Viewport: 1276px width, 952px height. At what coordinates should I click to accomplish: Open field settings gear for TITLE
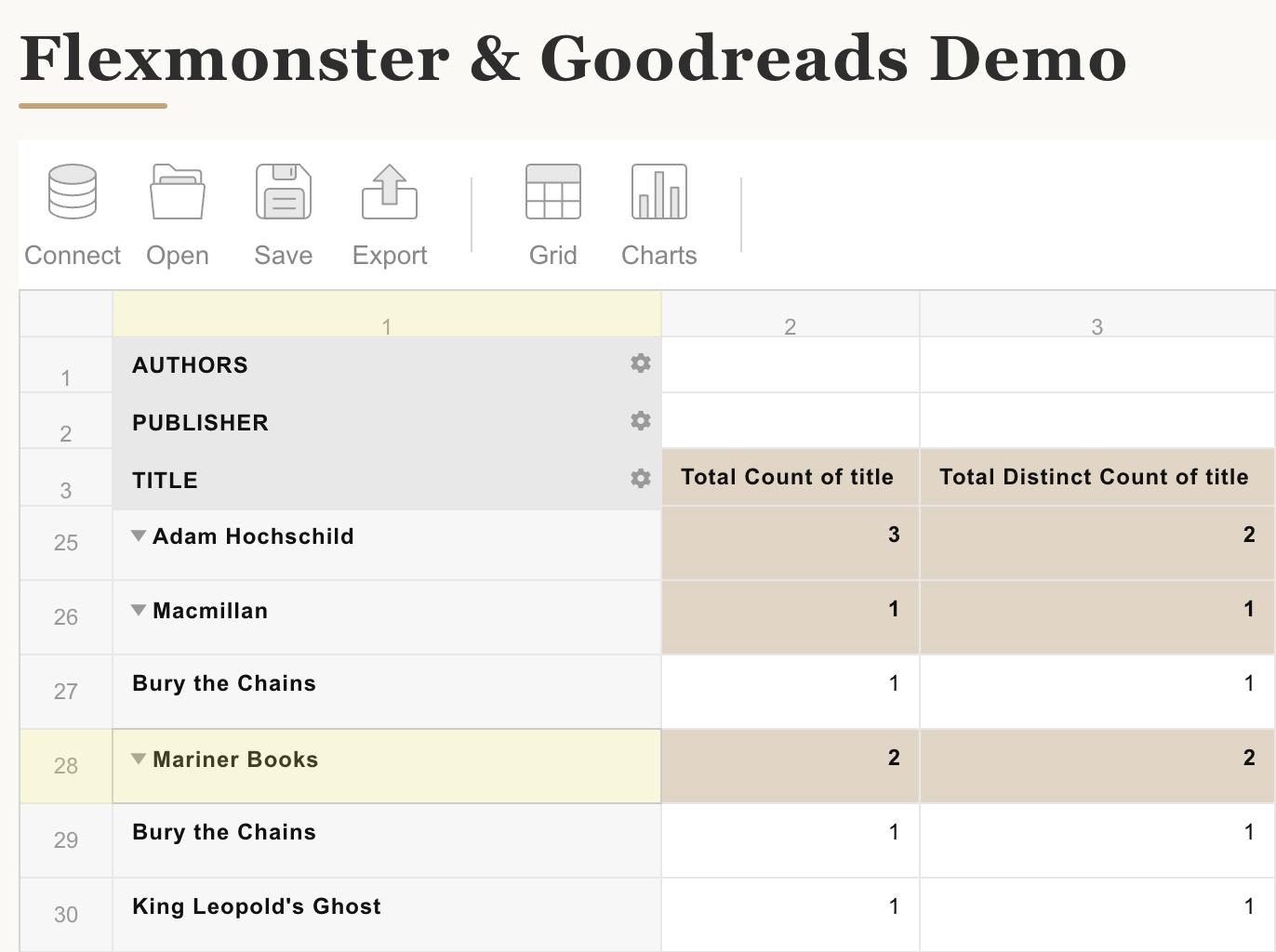tap(639, 478)
